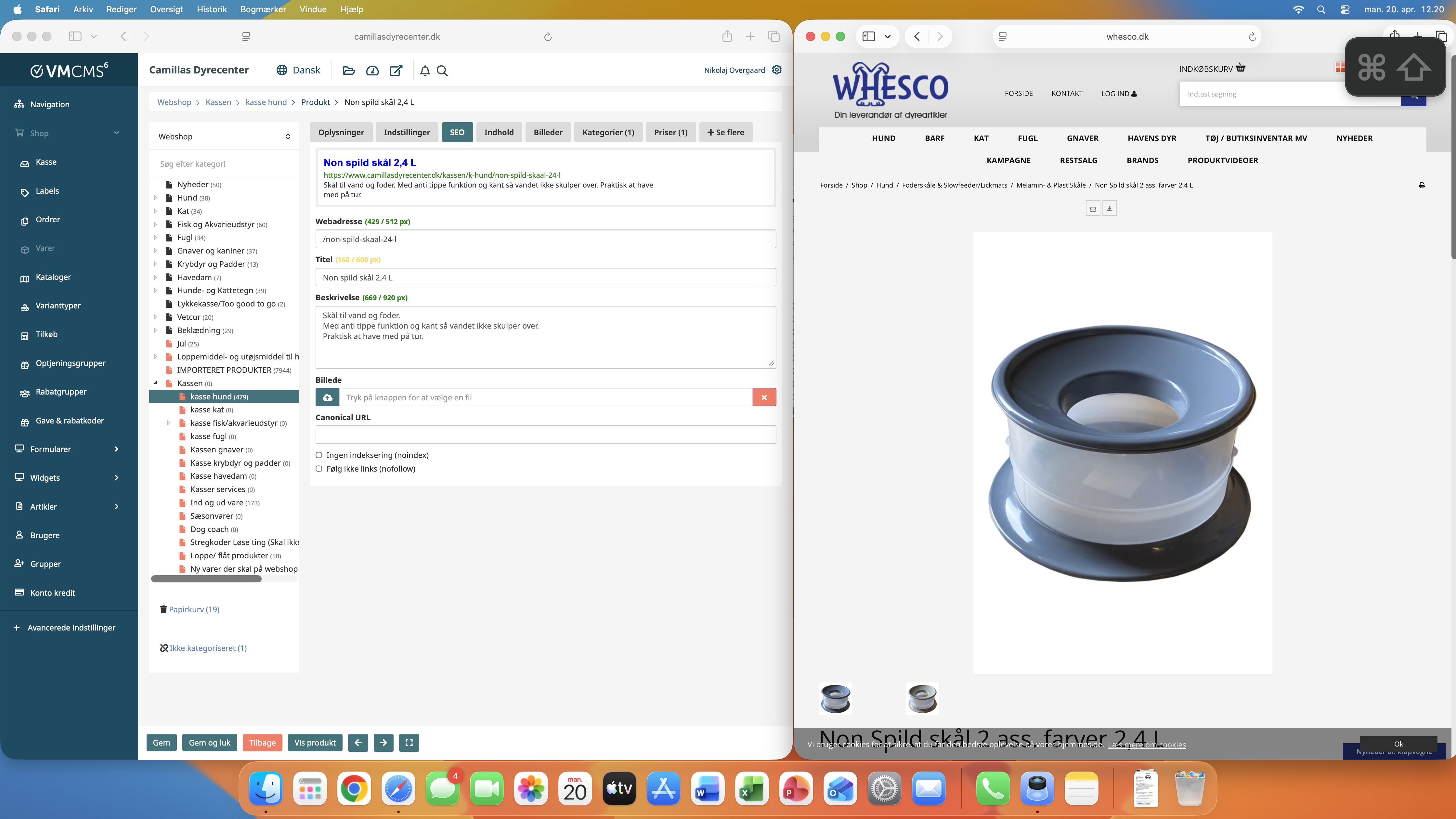Click the print icon on Whesco page
The image size is (1456, 819).
tap(1422, 185)
